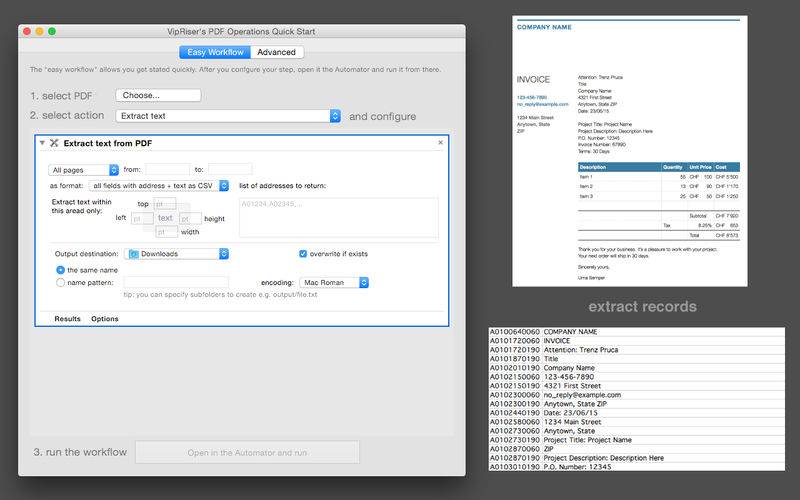800x500 pixels.
Task: Open the Extract text action dropdown
Action: coord(228,116)
